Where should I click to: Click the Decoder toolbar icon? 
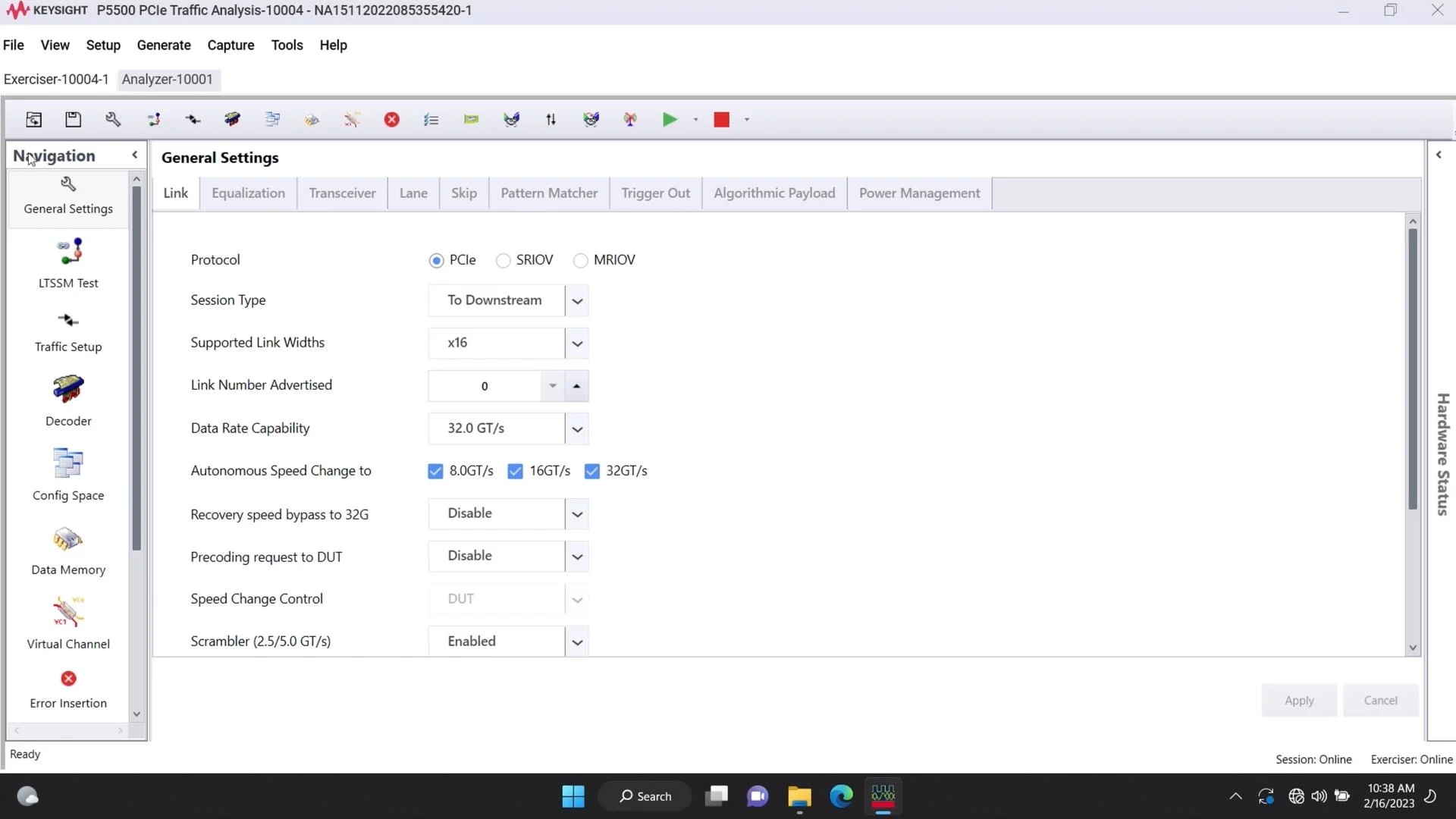point(232,119)
